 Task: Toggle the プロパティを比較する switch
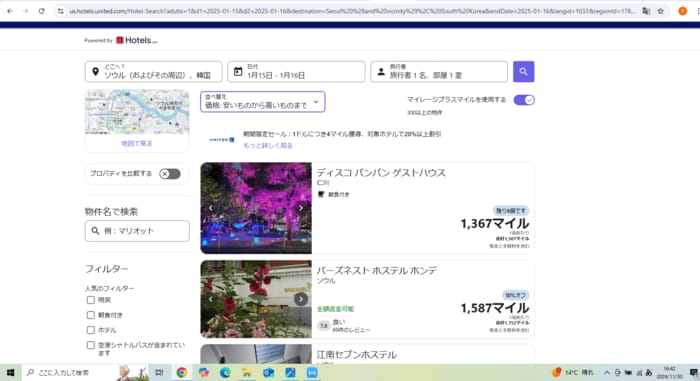[x=170, y=174]
